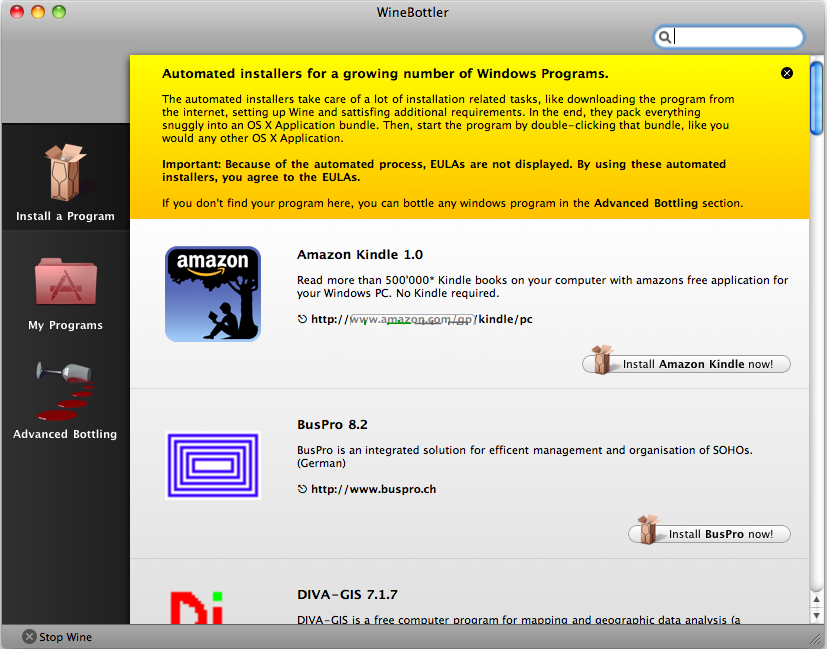
Task: Open the My Programs folder icon
Action: pyautogui.click(x=65, y=282)
